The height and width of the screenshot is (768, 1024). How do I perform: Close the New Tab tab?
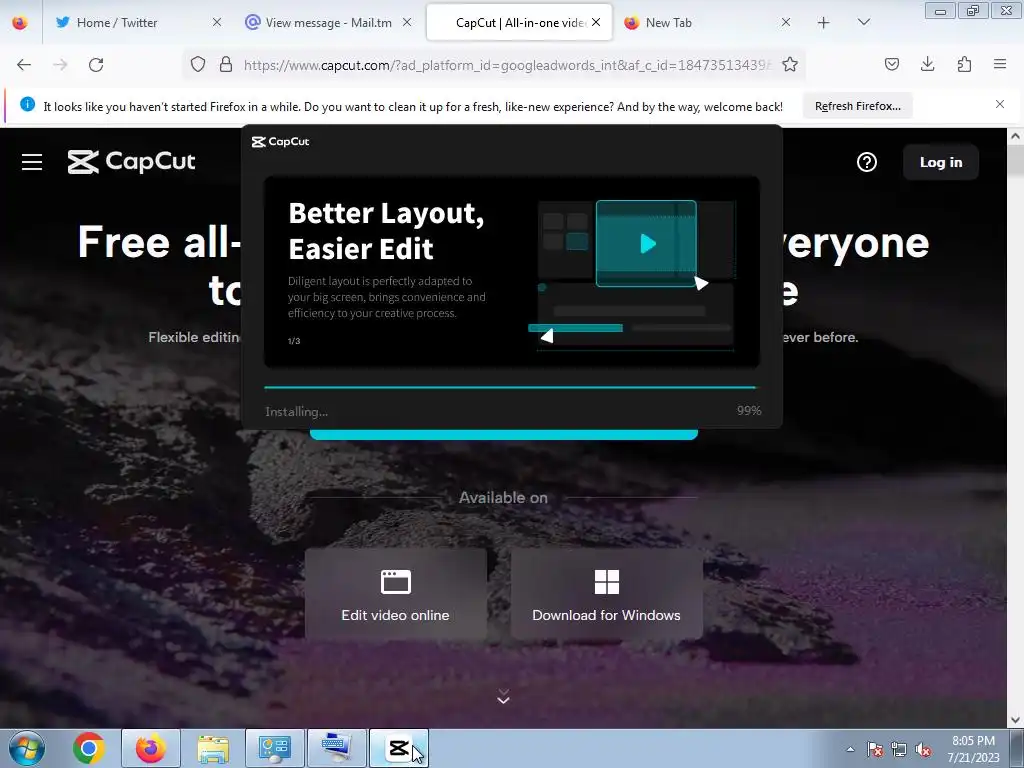coord(786,23)
